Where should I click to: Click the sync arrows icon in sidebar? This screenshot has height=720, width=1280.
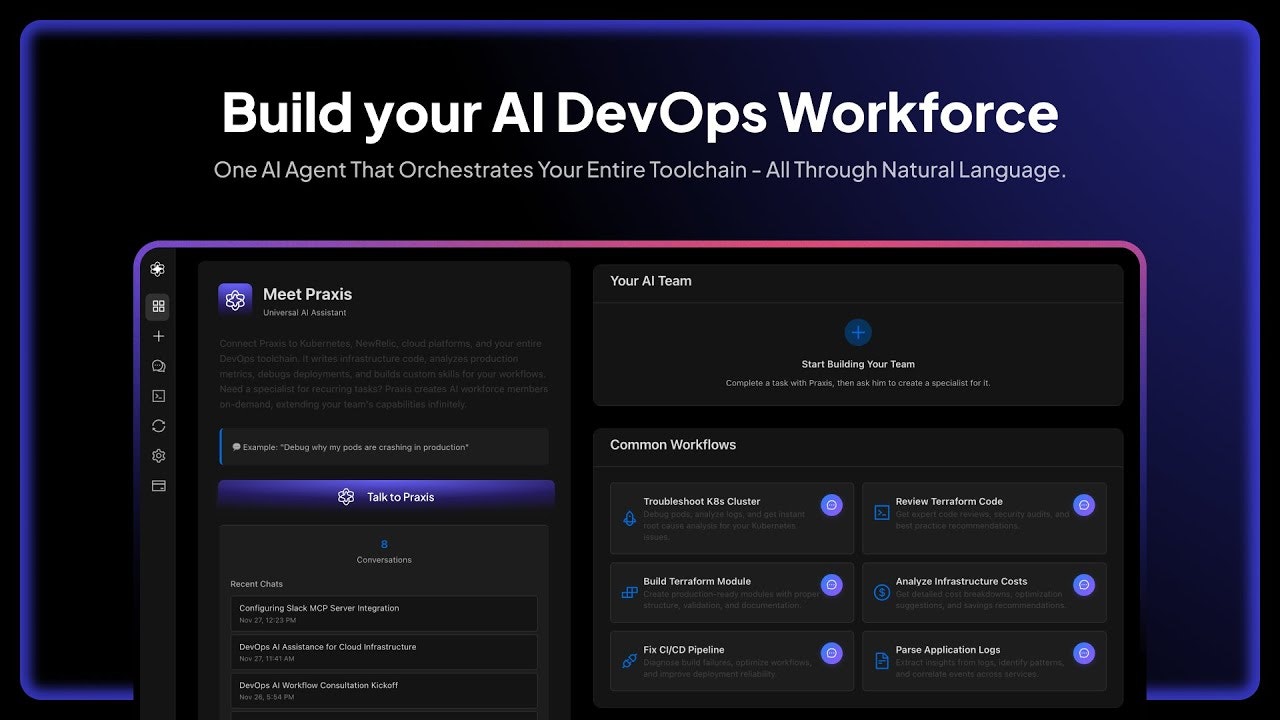tap(158, 426)
